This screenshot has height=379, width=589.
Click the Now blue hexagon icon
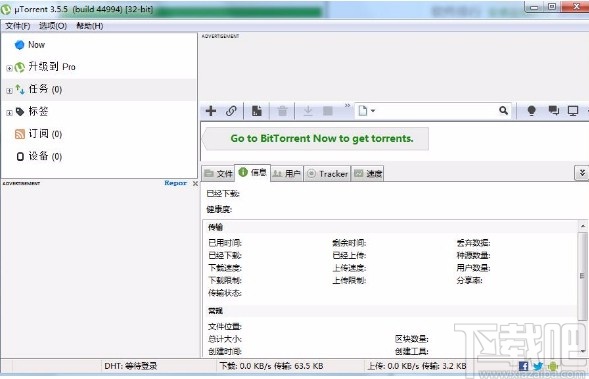tap(19, 45)
